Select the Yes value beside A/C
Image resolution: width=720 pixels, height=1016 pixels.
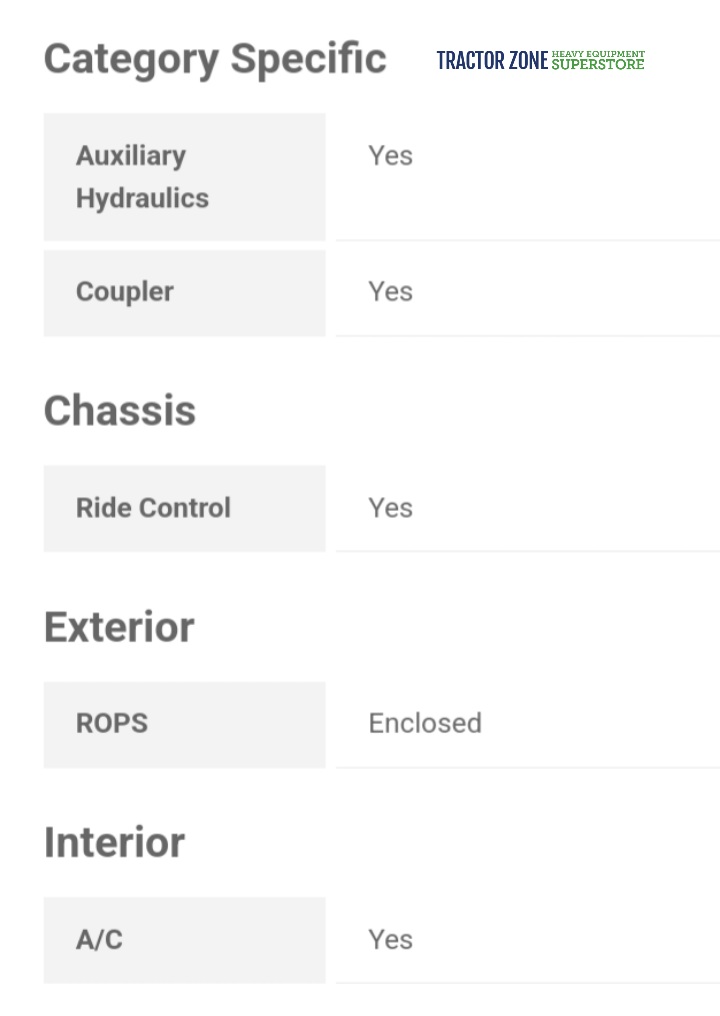pyautogui.click(x=390, y=940)
